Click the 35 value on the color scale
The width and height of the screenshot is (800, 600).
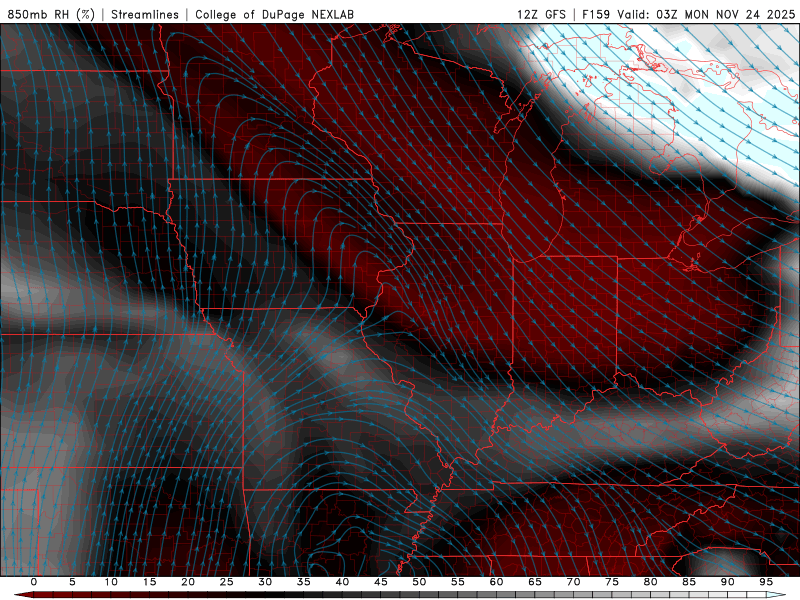304,582
